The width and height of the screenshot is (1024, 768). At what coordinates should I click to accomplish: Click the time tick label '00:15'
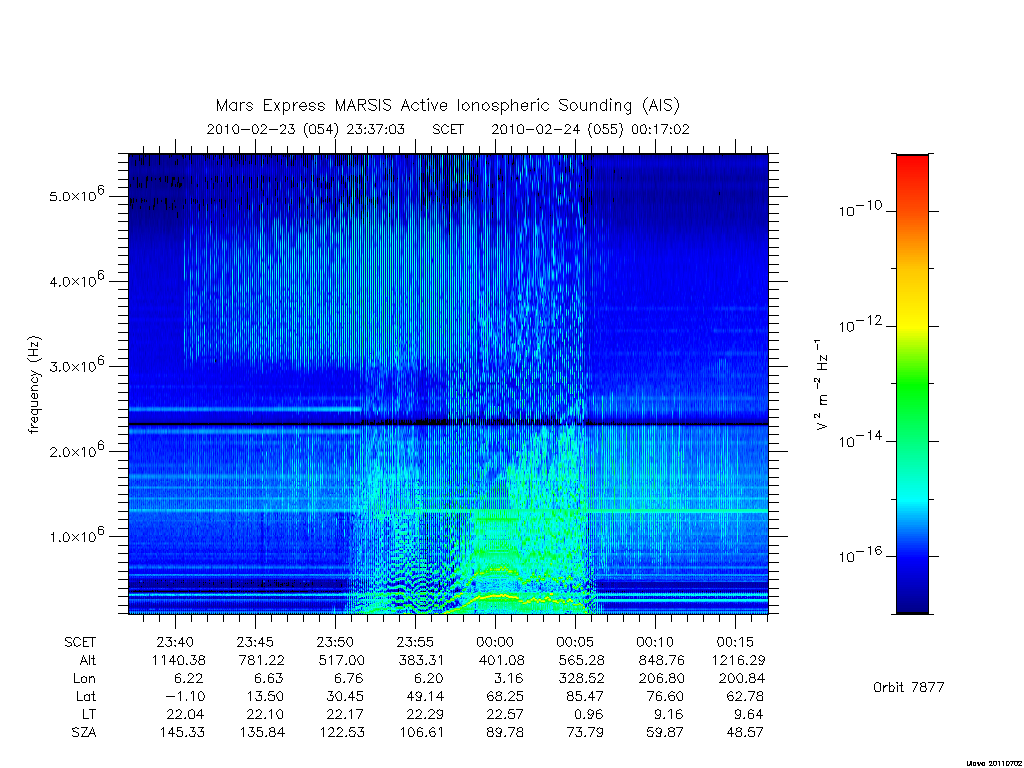735,642
